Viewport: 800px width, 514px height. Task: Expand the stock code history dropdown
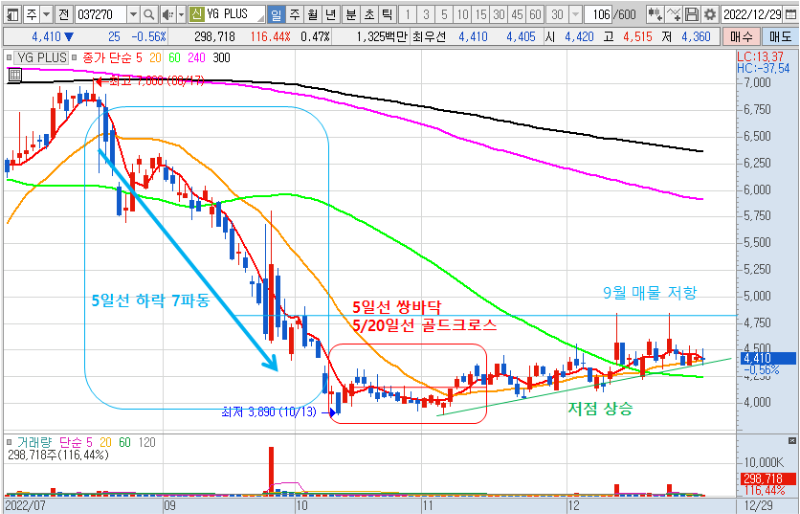click(x=133, y=14)
